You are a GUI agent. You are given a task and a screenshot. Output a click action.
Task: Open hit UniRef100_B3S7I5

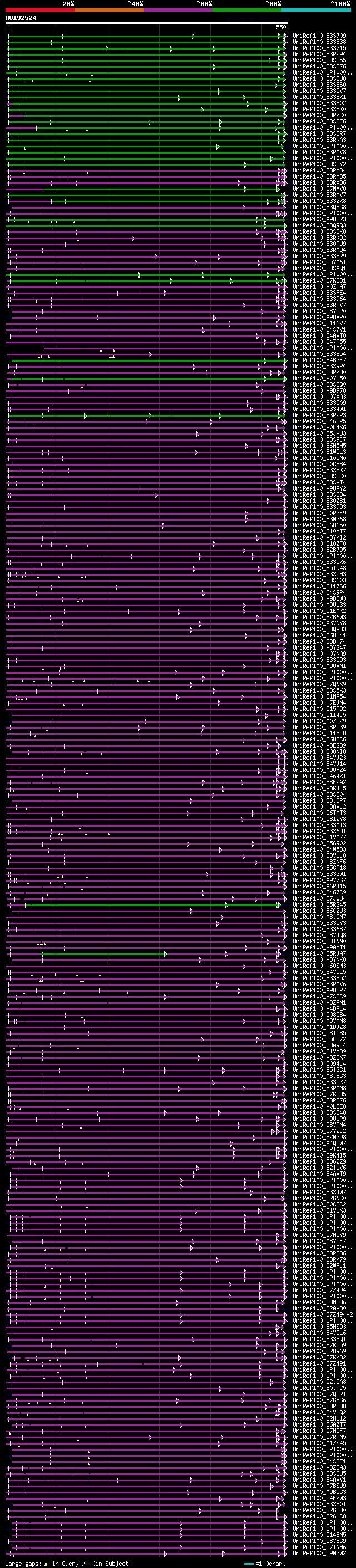click(319, 48)
